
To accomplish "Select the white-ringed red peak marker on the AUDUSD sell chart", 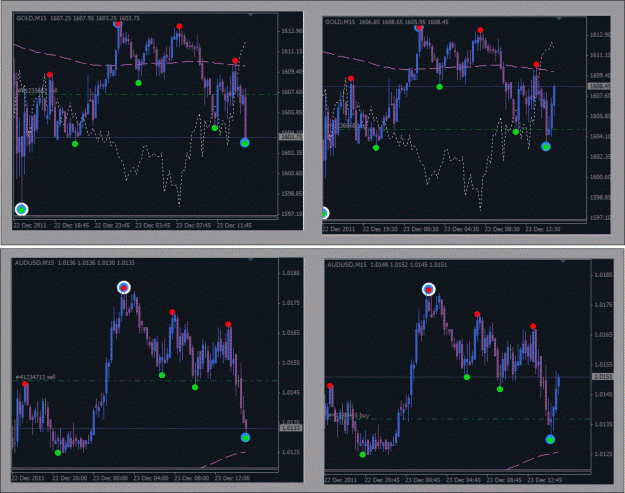I will coord(124,287).
